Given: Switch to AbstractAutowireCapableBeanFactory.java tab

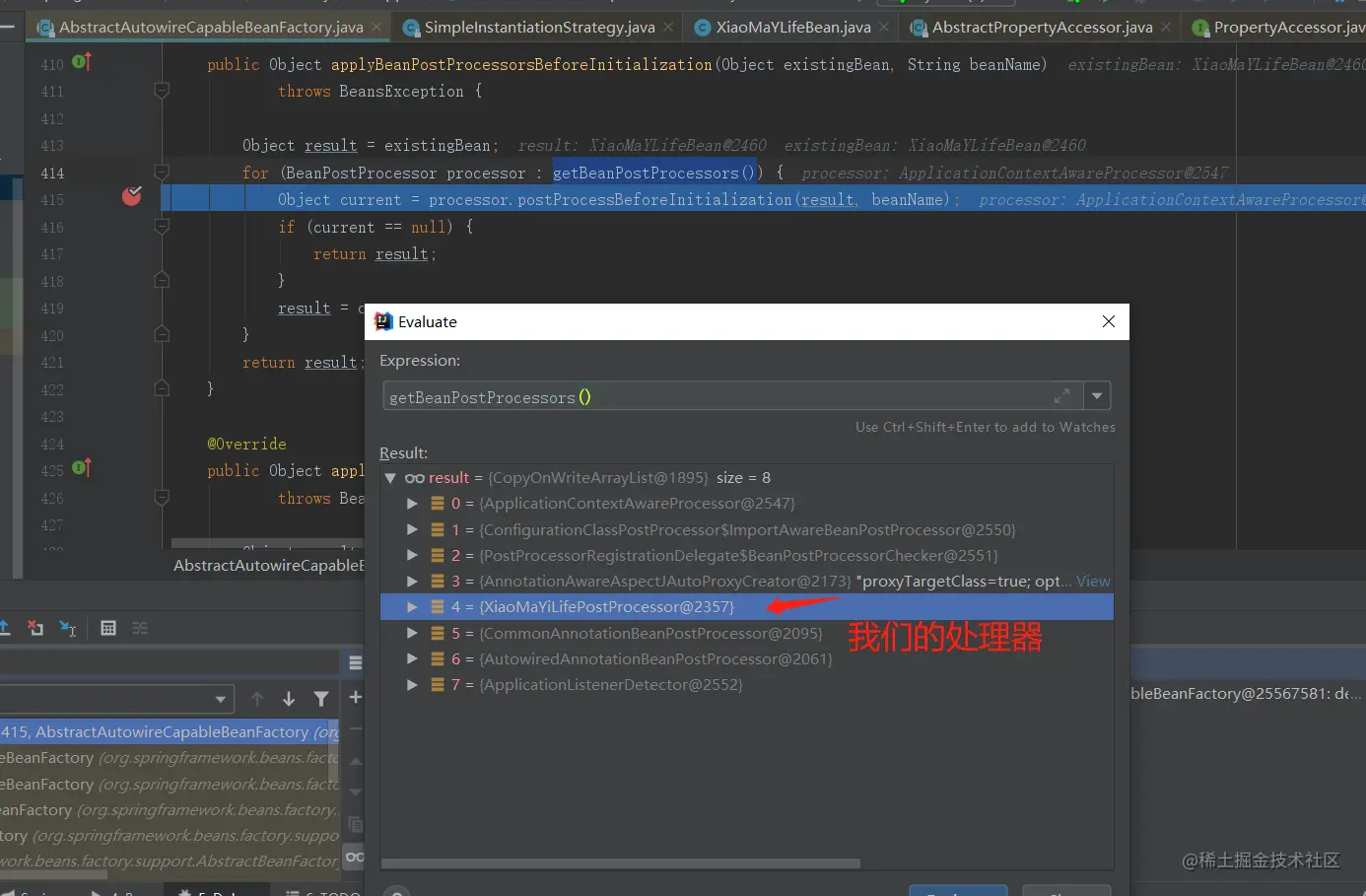Looking at the screenshot, I should point(210,27).
